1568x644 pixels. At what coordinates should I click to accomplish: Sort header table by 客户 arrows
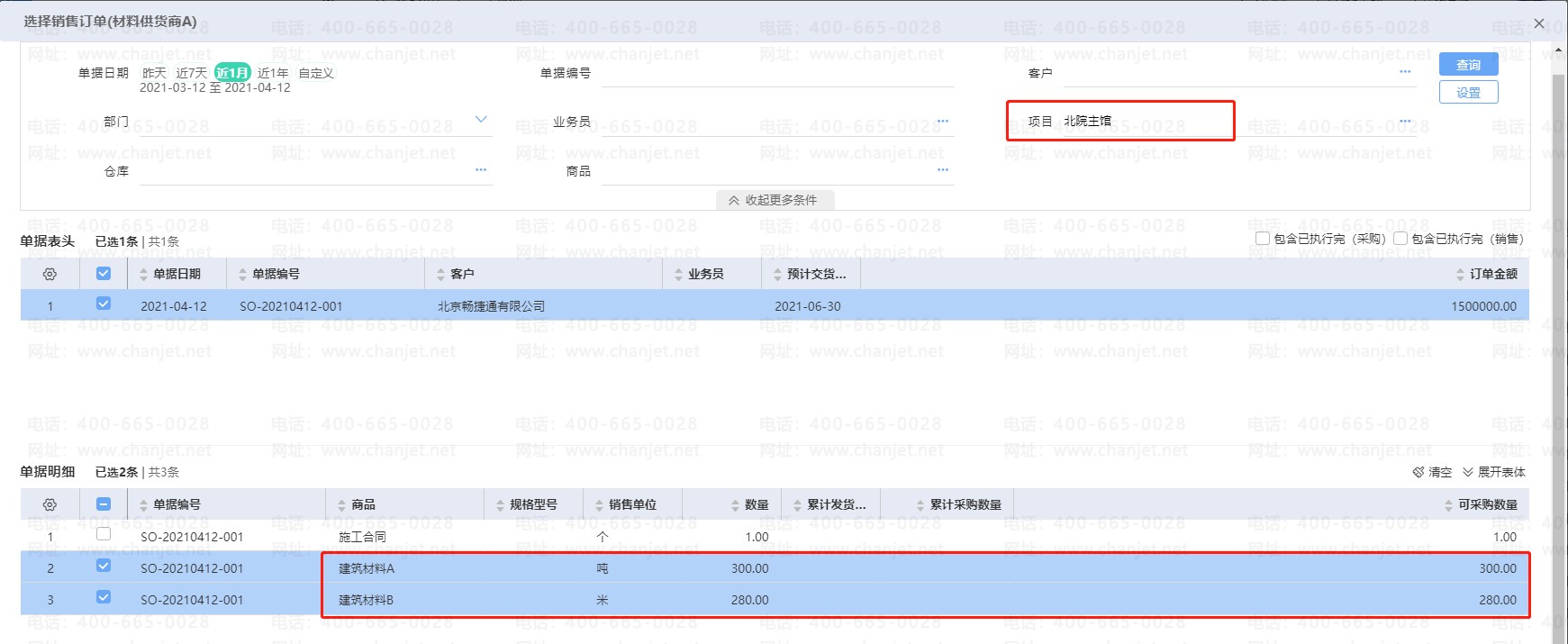[440, 274]
